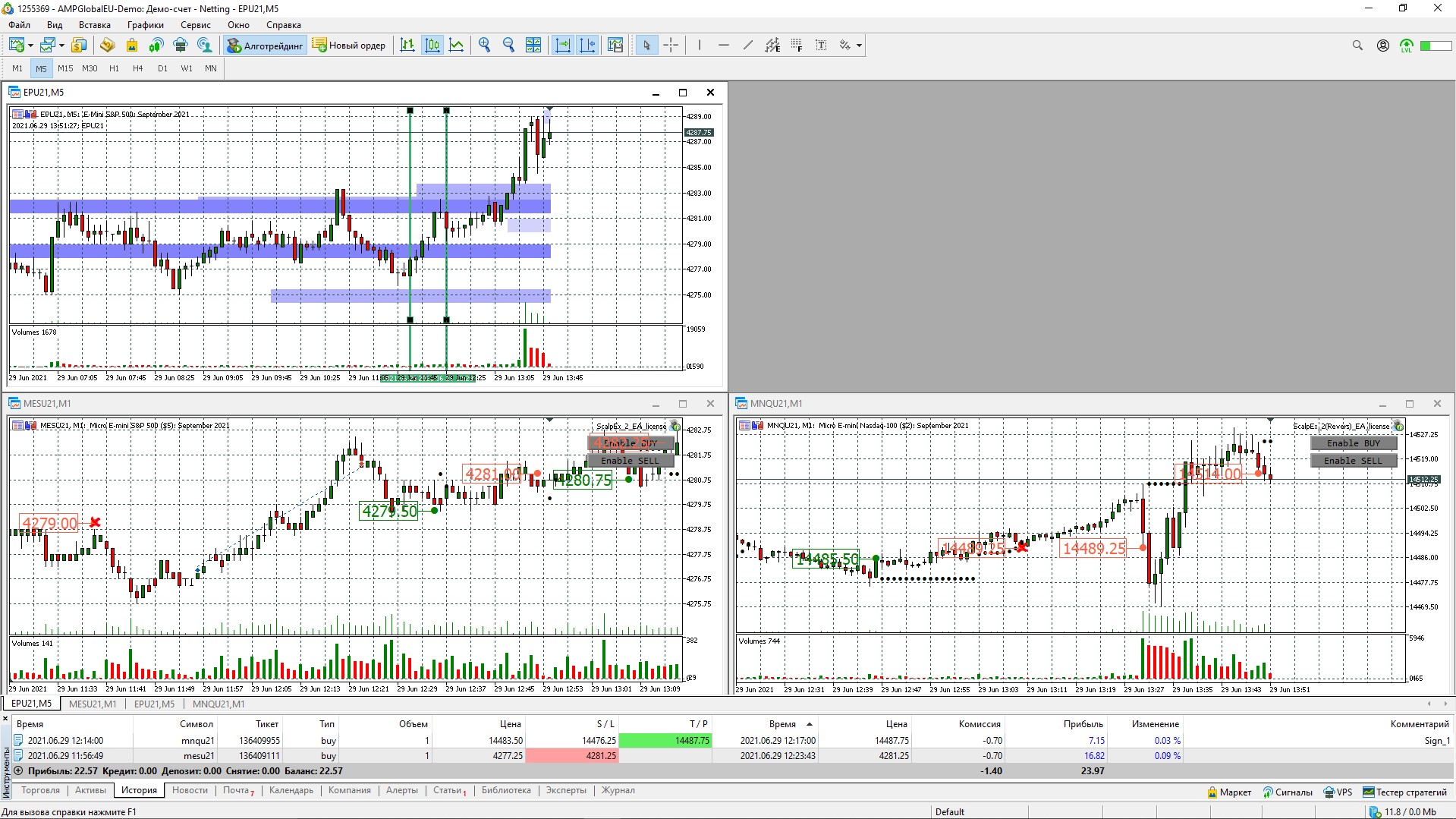This screenshot has height=819, width=1456.
Task: Click Enable BUY on the MNQU21 chart
Action: pos(1354,443)
